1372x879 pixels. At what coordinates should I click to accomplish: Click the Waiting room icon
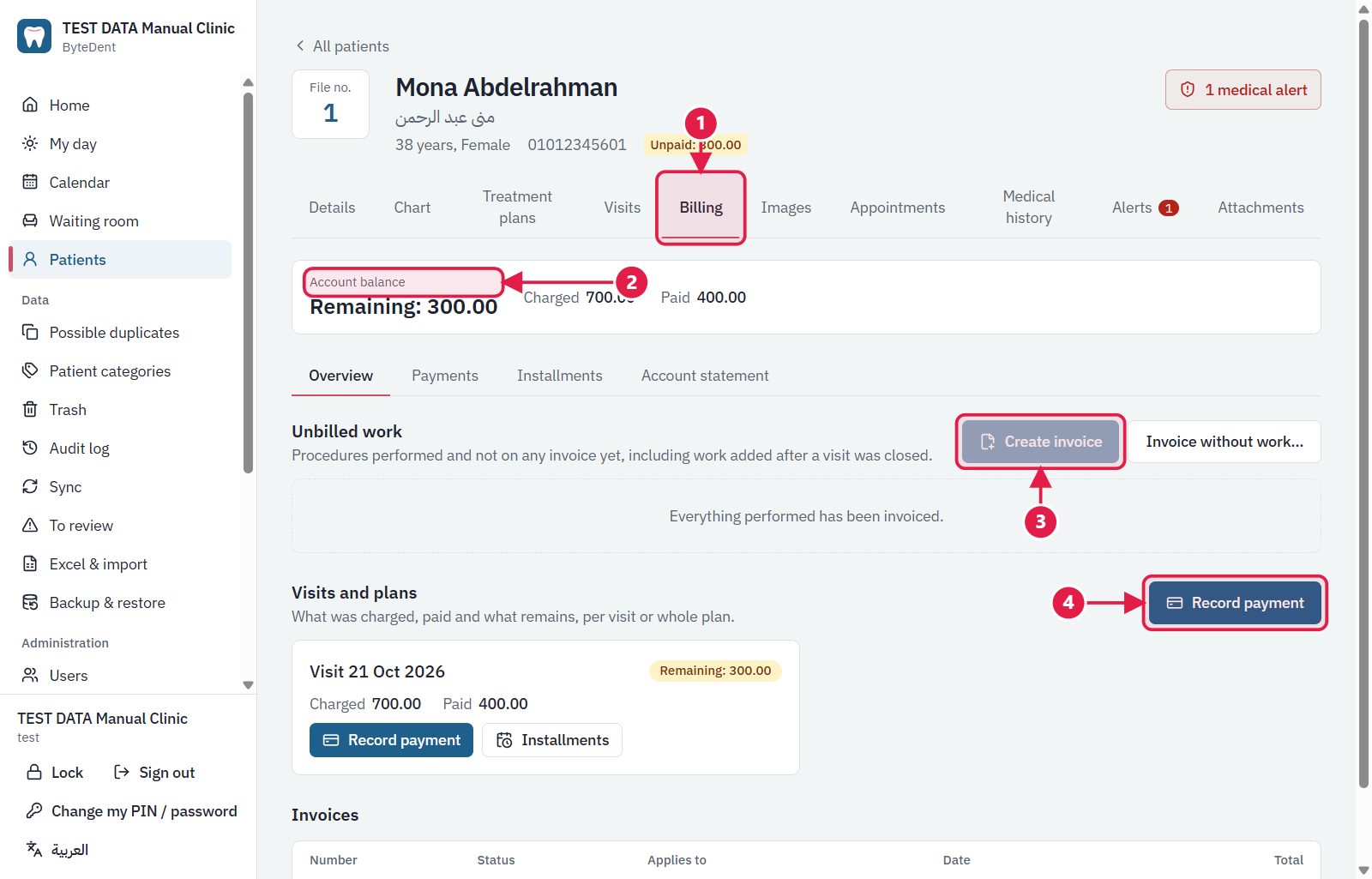(30, 220)
